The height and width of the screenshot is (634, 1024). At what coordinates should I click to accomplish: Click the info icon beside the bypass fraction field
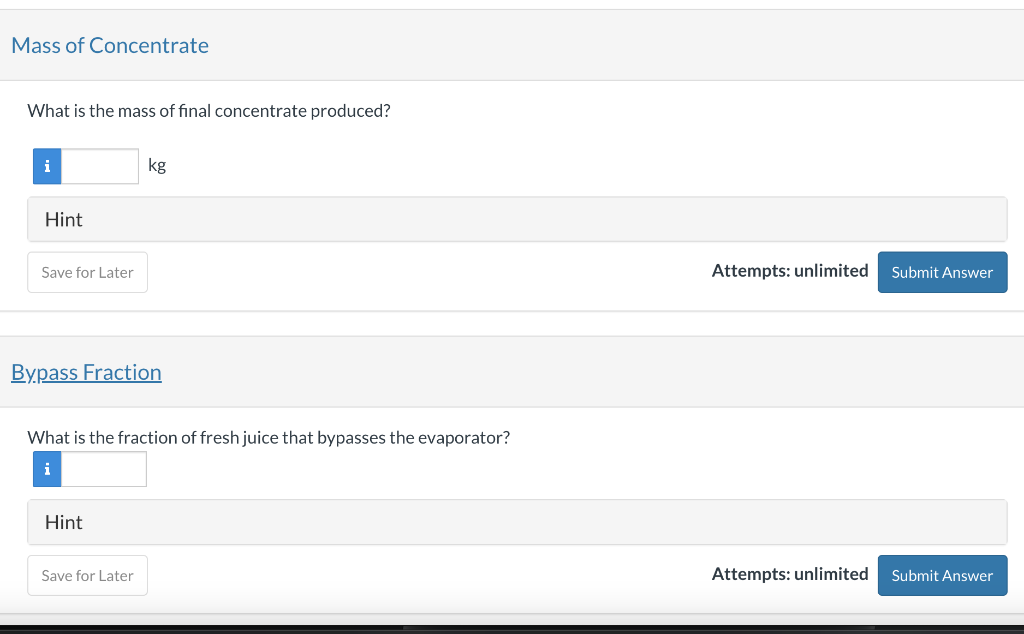tap(47, 469)
